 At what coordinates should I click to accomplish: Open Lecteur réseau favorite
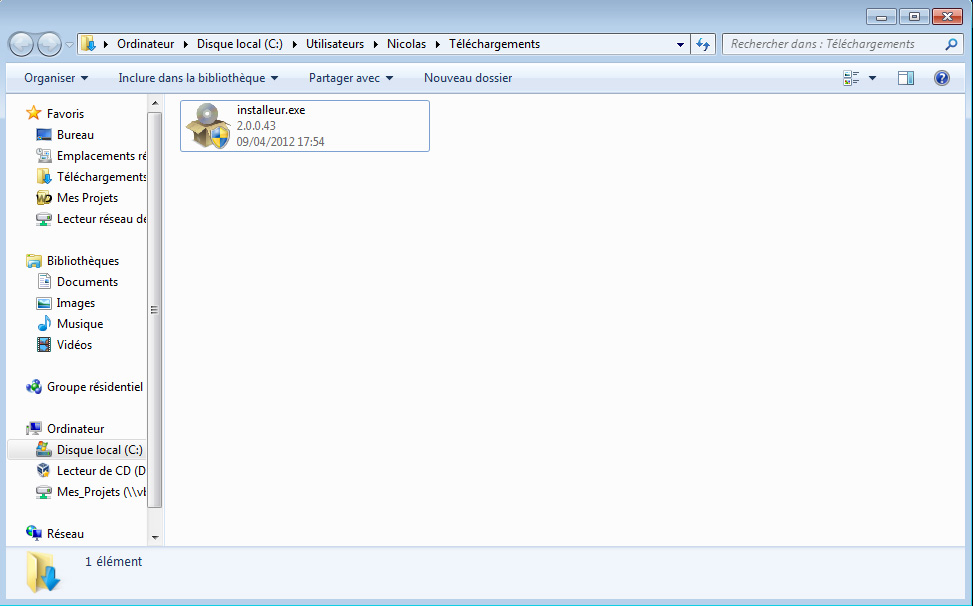pos(101,219)
